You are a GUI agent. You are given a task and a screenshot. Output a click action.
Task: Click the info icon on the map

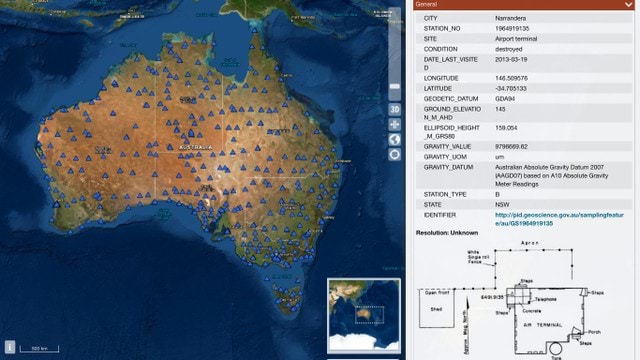10,347
